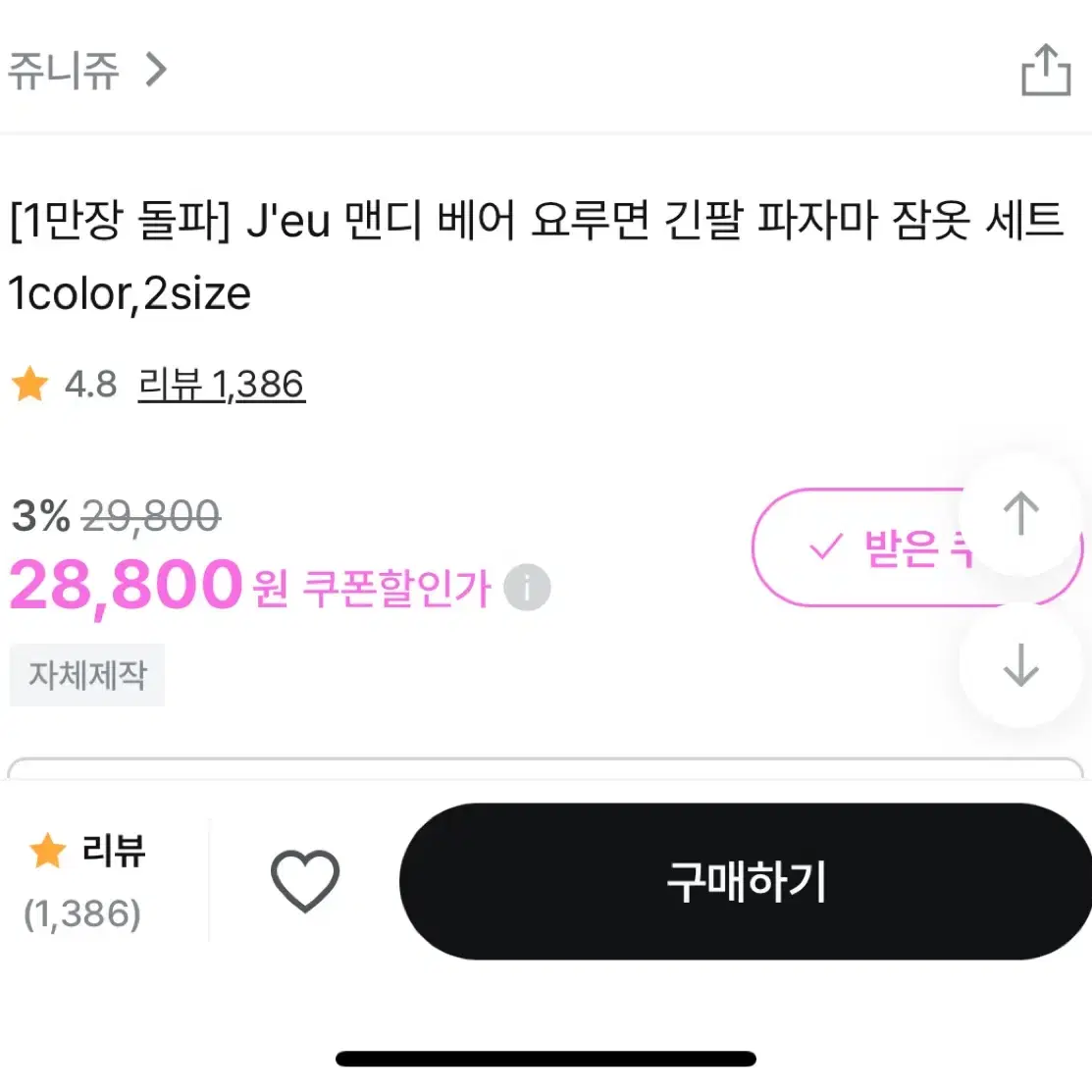Jump to top with up arrow
The image size is (1092, 1092).
pyautogui.click(x=1021, y=513)
